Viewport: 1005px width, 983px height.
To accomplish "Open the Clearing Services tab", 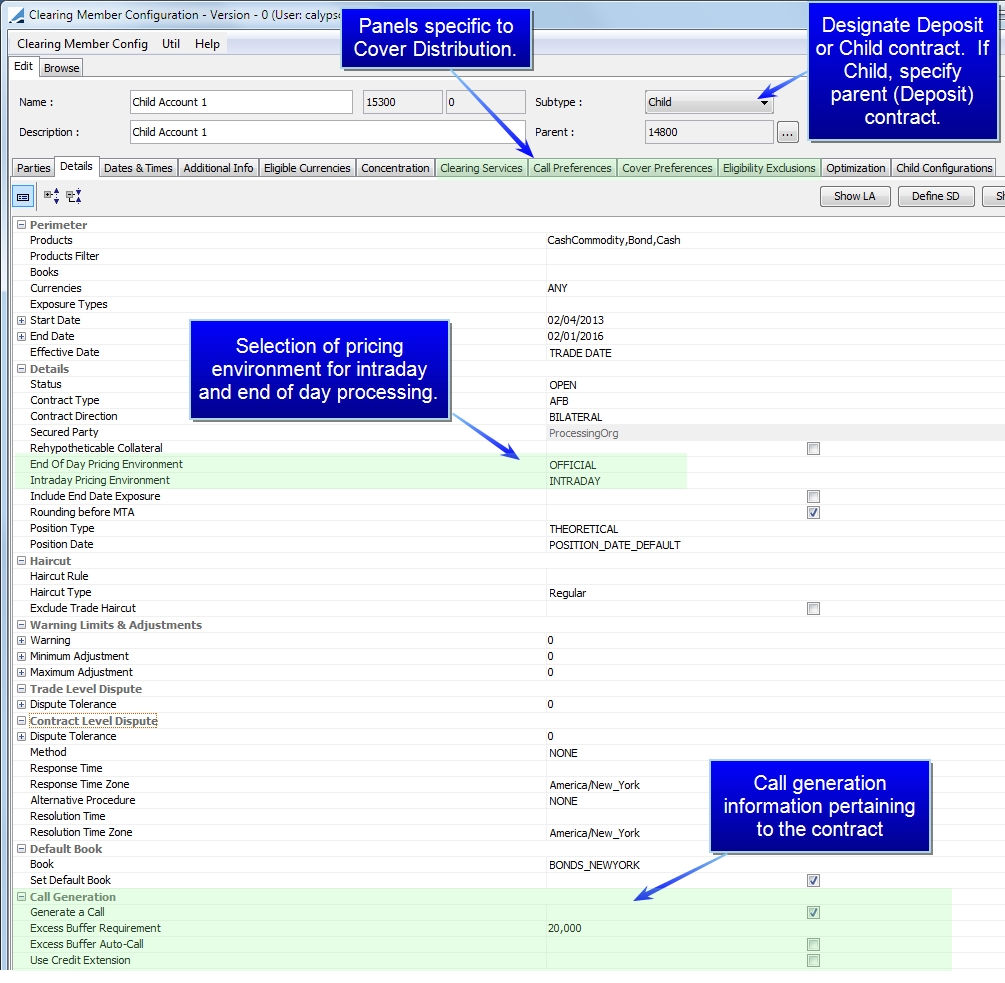I will [x=481, y=168].
